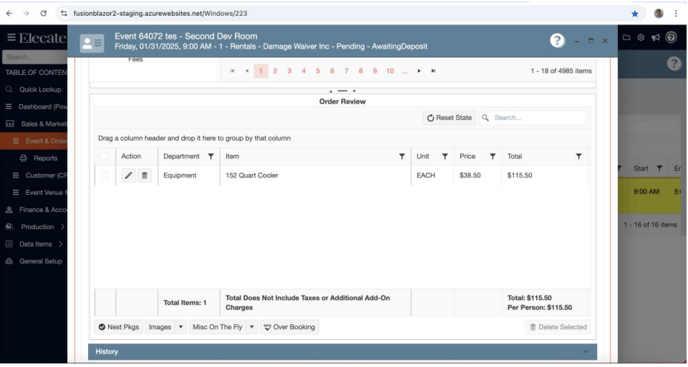Click the Over Booking button
Screen dimensions: 688x367
(290, 327)
